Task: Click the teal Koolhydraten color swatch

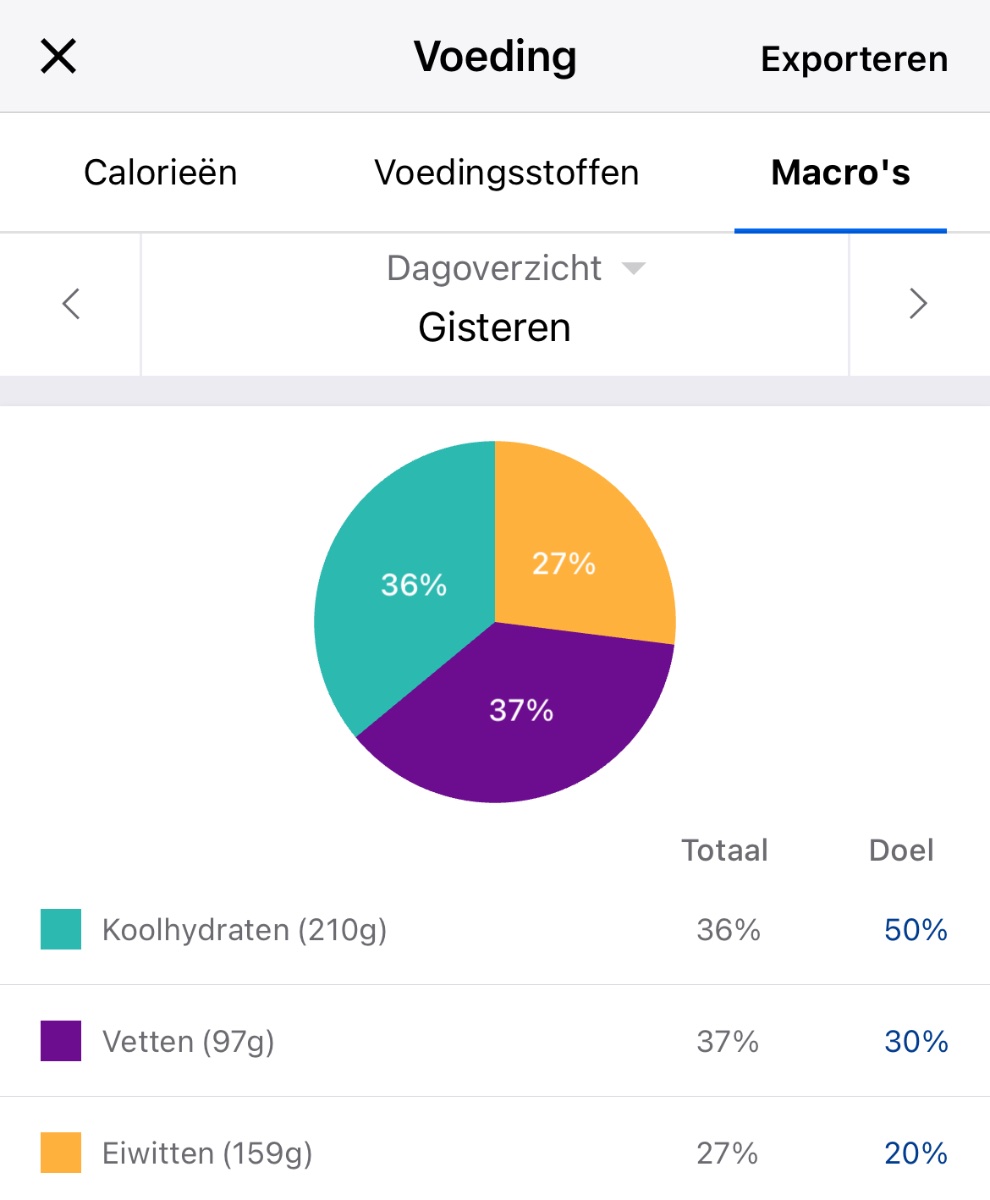Action: (60, 929)
